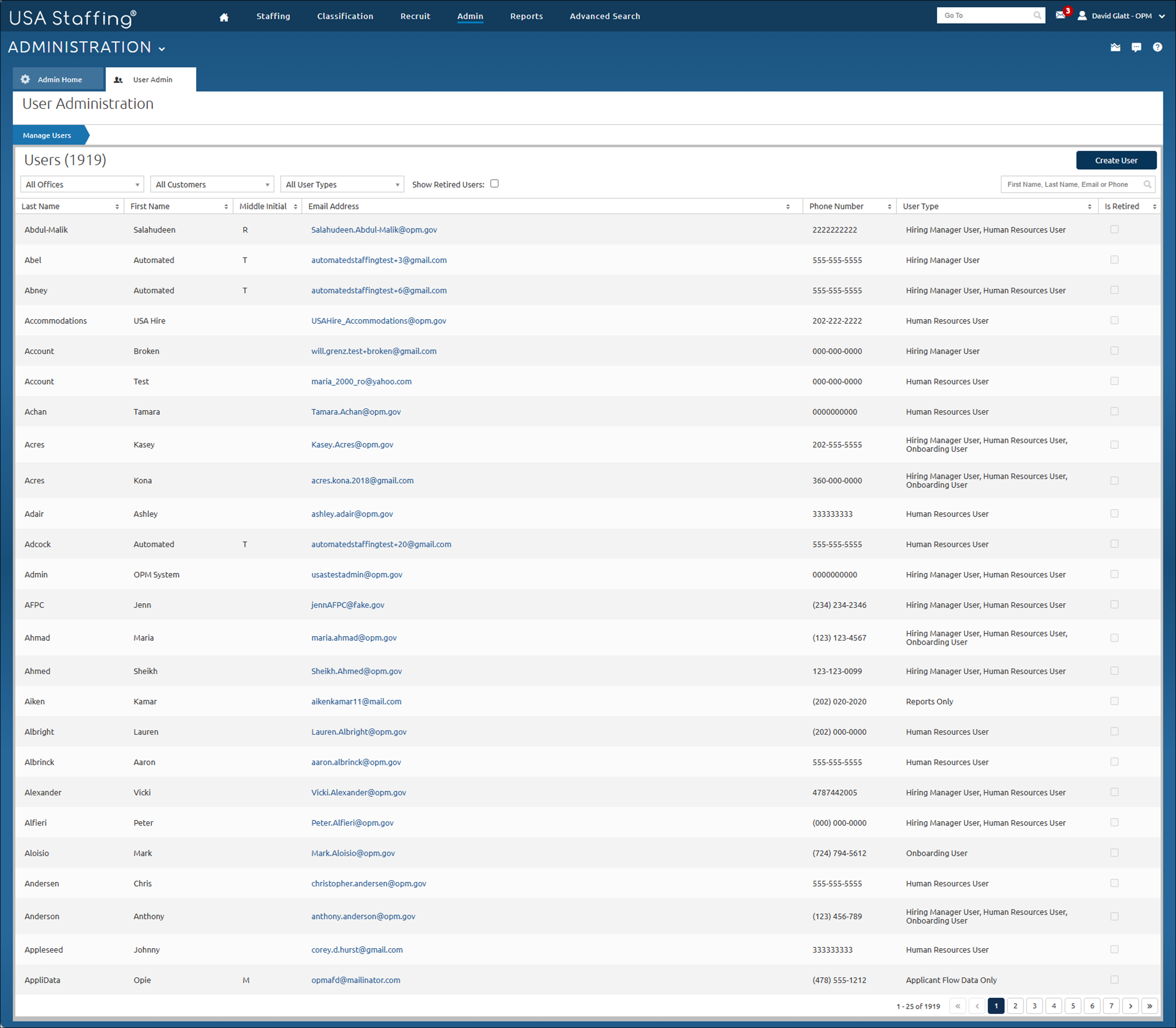1176x1028 pixels.
Task: Open the feedback chat bubble icon
Action: click(x=1137, y=47)
